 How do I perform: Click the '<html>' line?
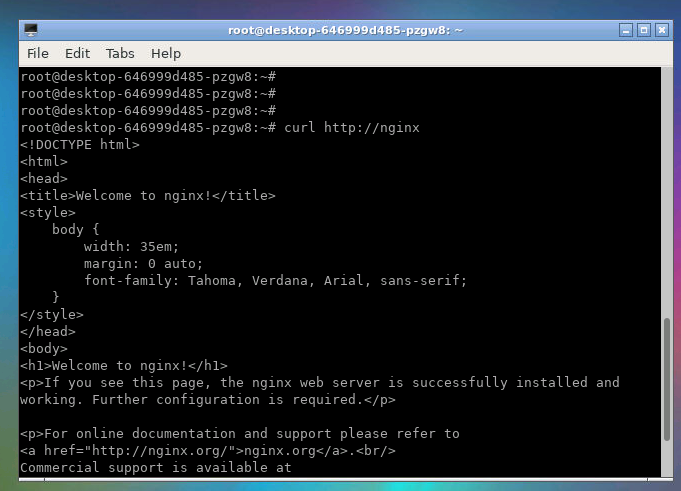[44, 161]
